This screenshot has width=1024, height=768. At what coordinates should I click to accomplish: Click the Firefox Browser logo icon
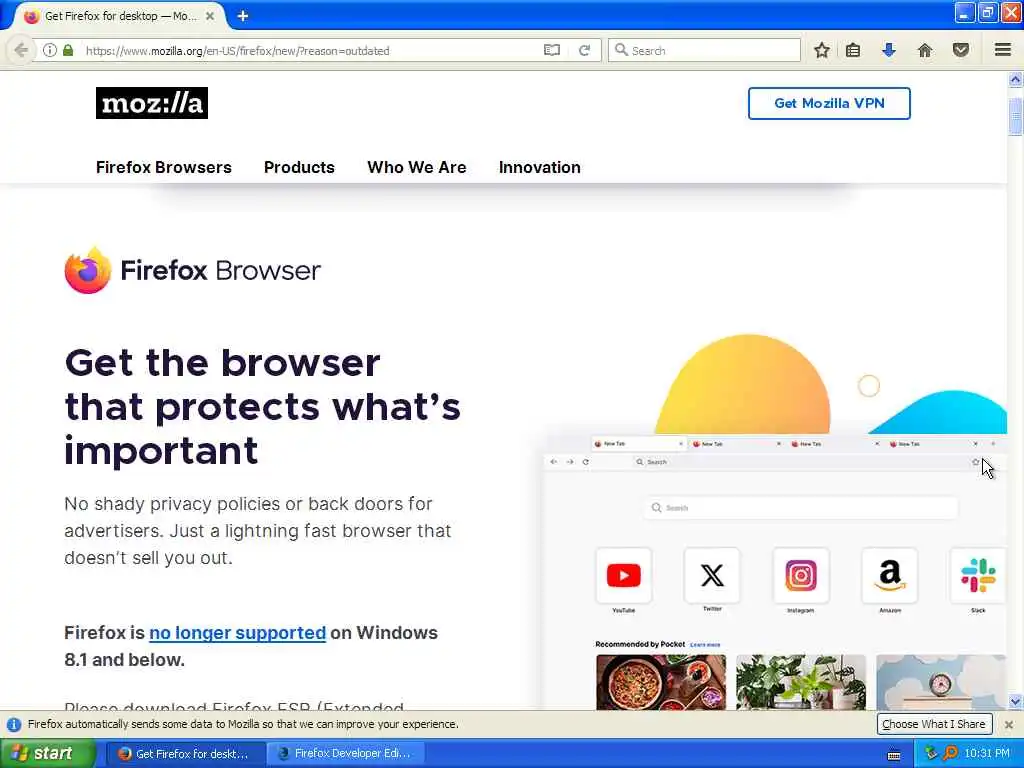tap(88, 270)
